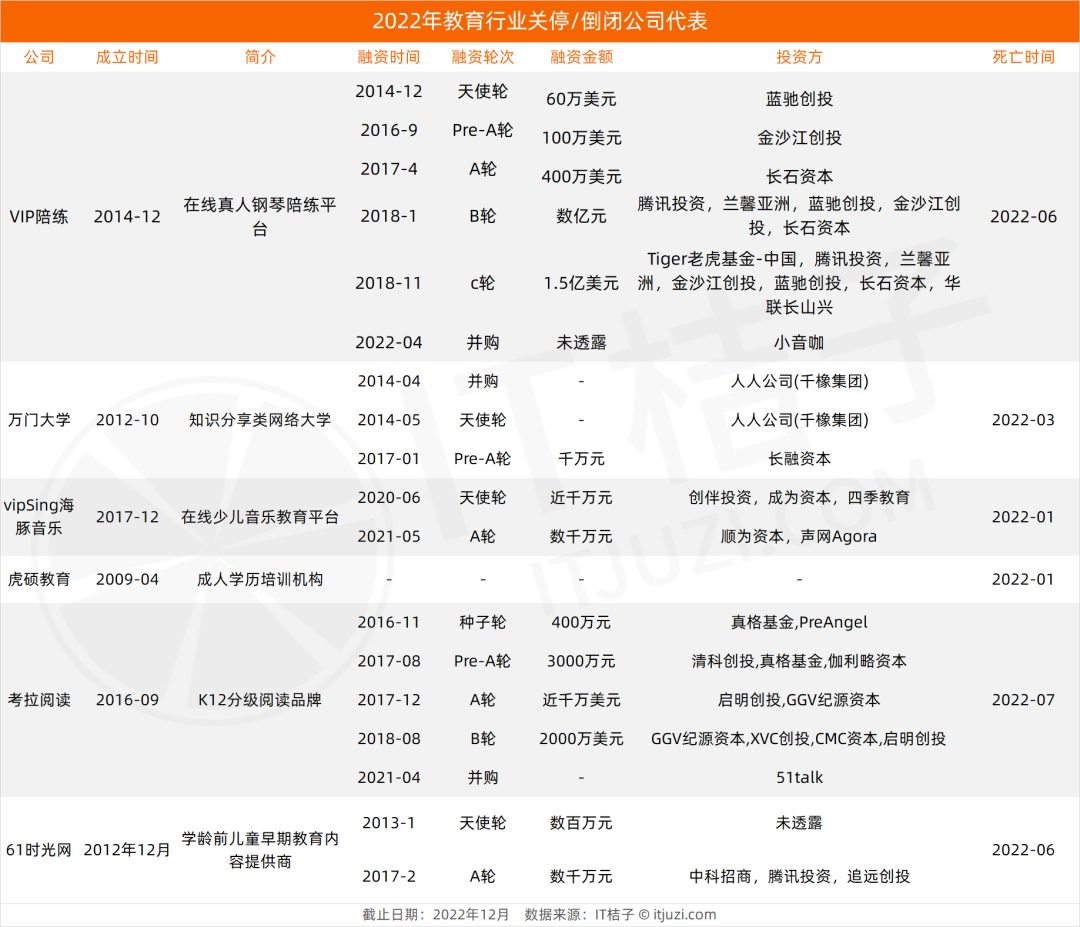Click the death date '2022-03'
Screen dimensions: 1080x927
click(x=1023, y=419)
